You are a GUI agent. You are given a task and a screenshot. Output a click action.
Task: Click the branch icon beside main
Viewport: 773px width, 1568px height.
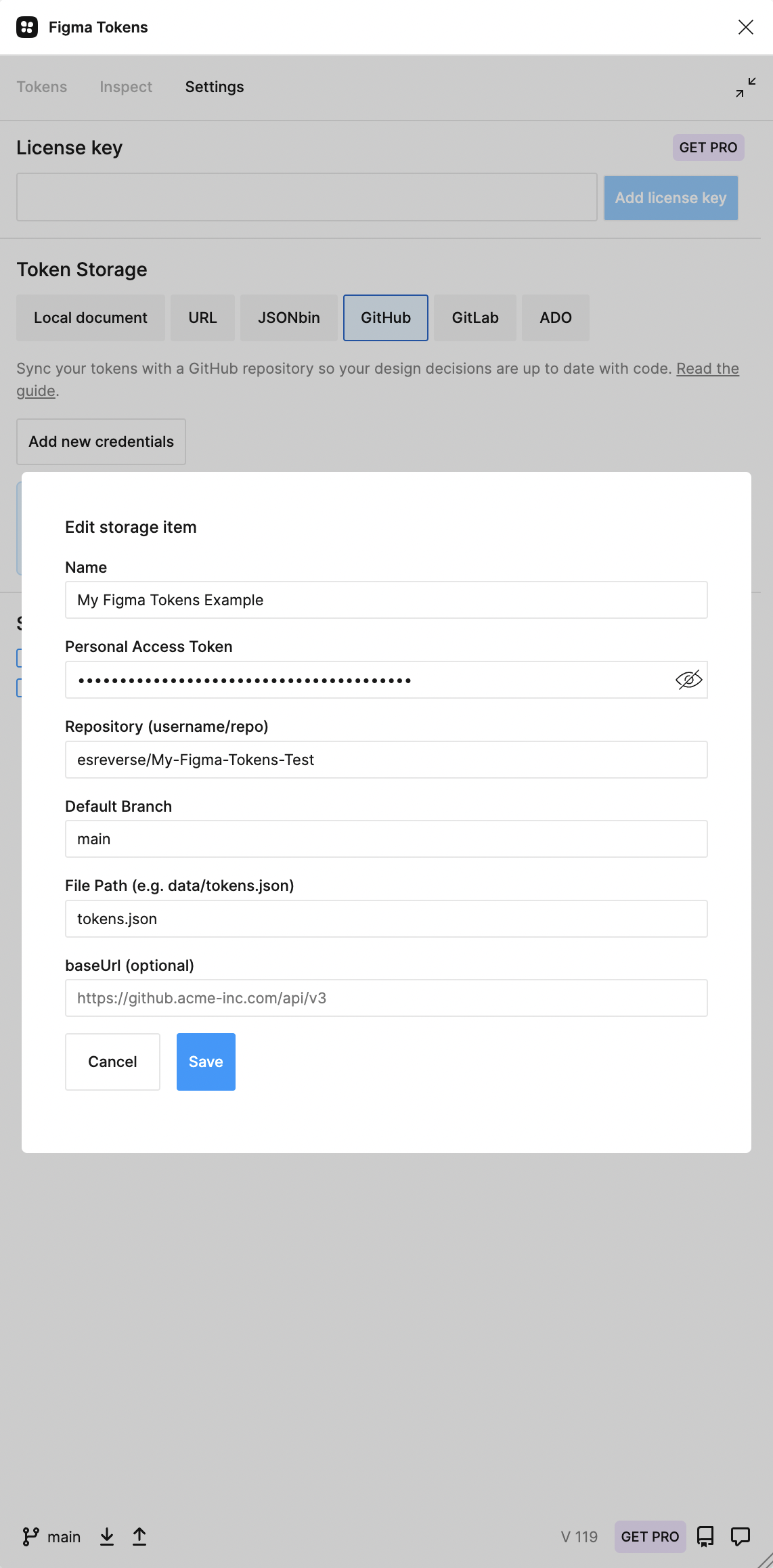tap(30, 1536)
